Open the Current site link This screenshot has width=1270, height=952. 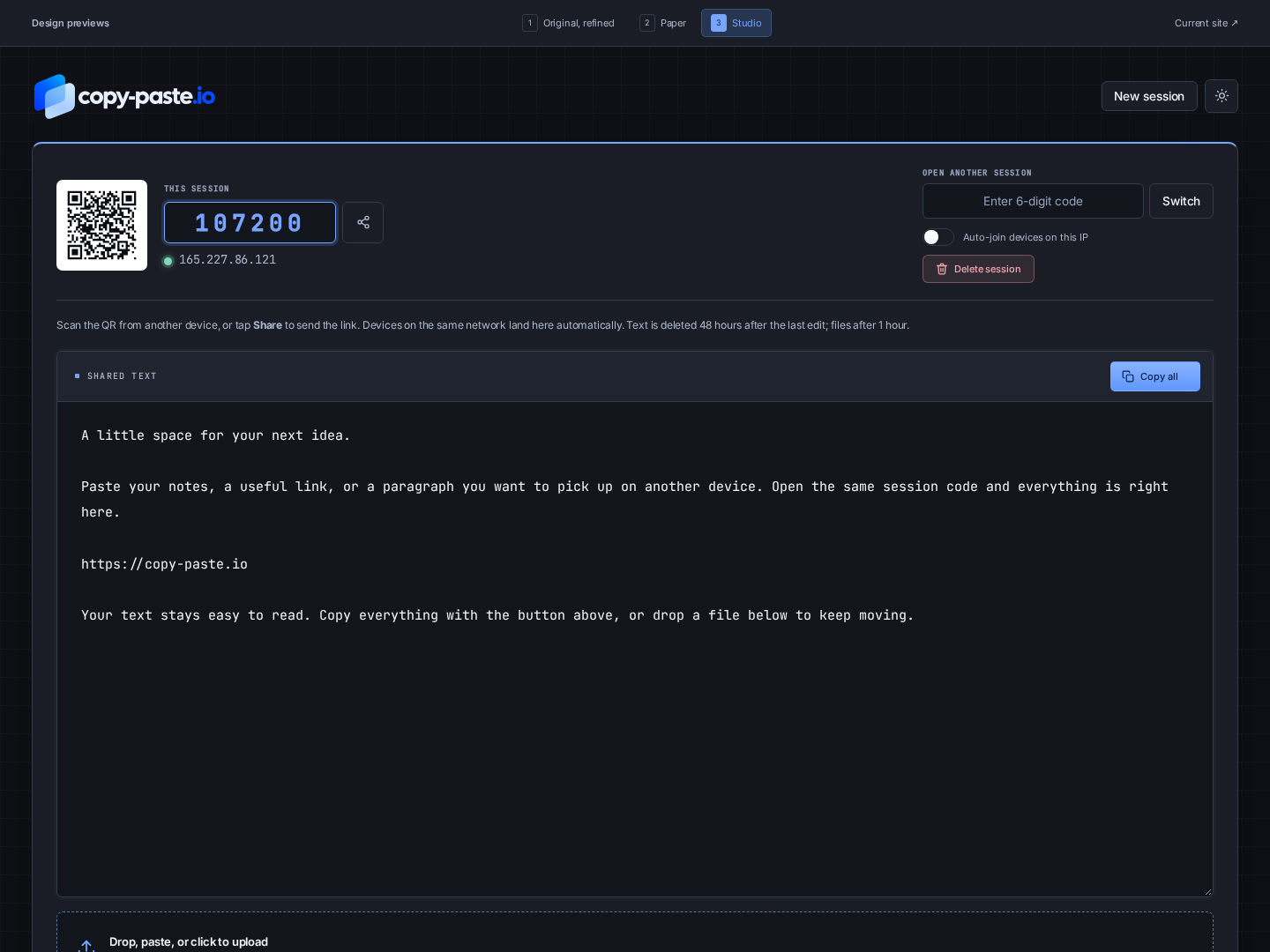[x=1206, y=23]
